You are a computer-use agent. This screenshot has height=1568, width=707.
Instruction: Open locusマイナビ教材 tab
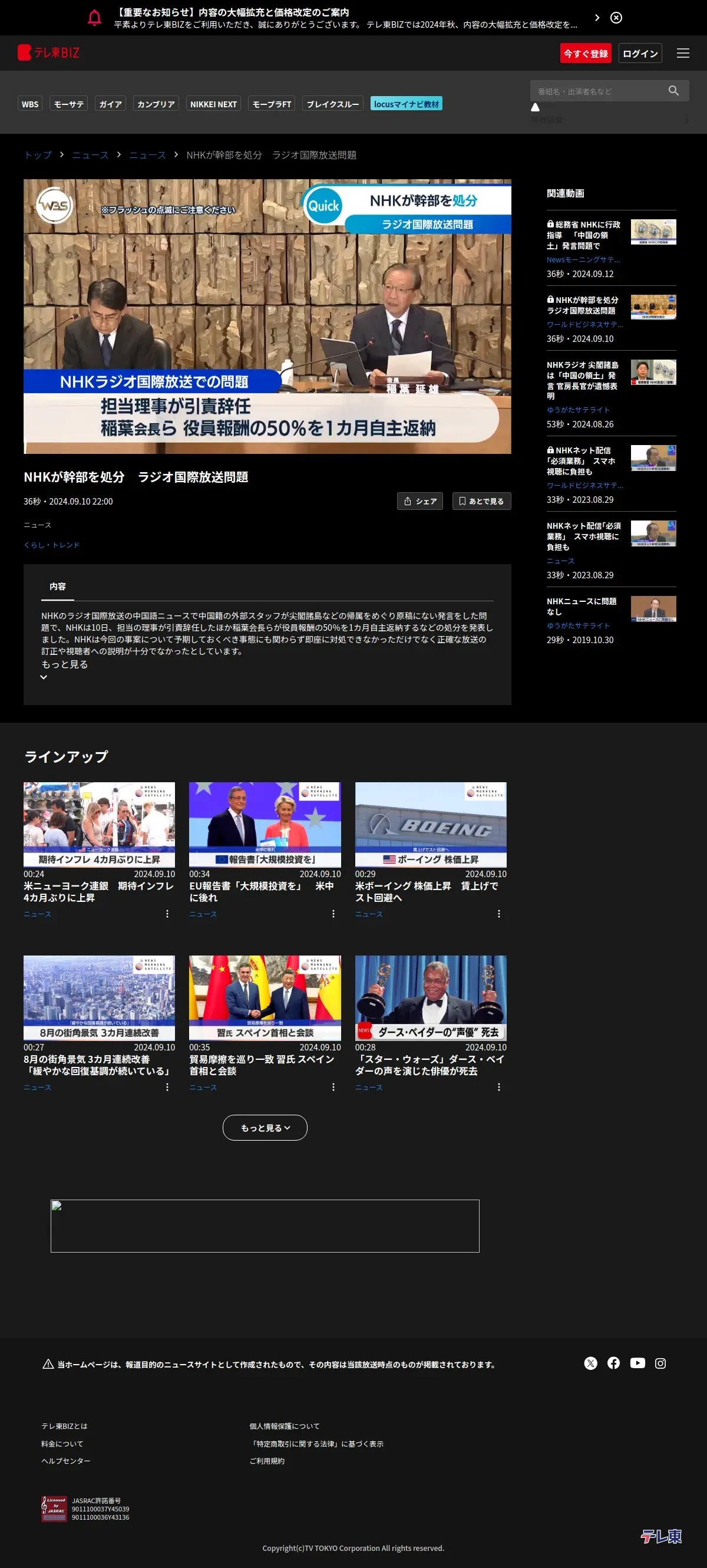coord(407,104)
